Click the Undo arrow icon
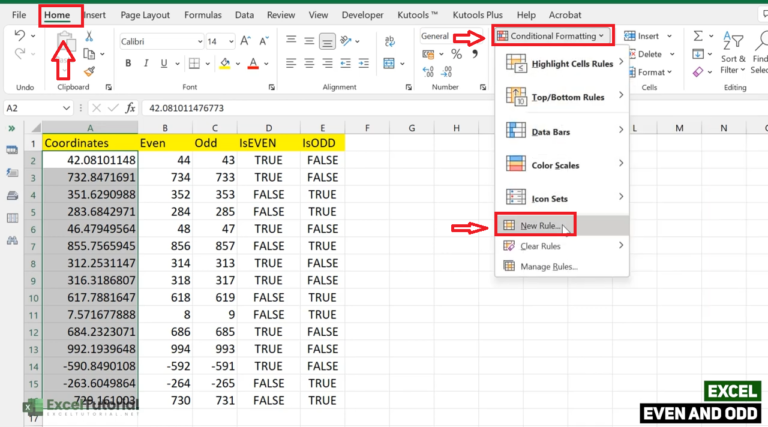Viewport: 768px width, 427px height. click(x=22, y=36)
